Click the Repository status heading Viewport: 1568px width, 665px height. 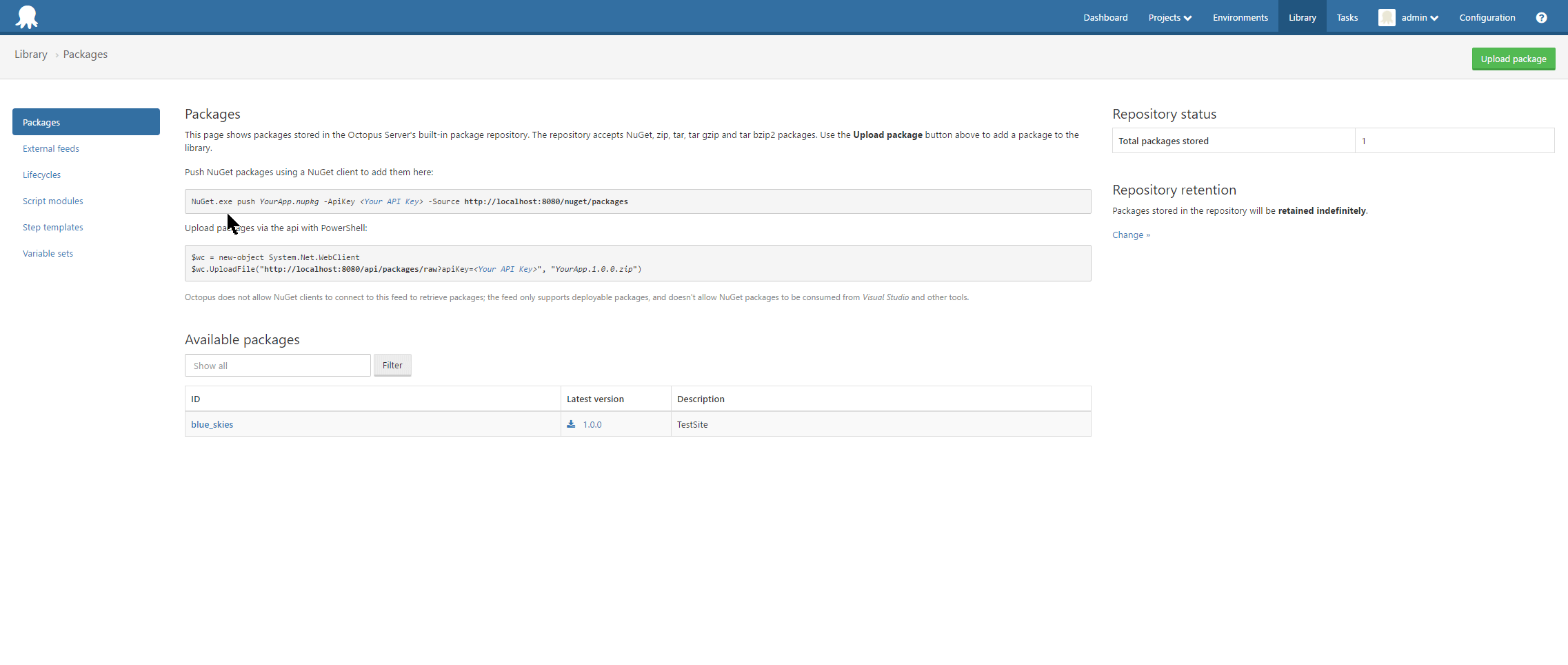click(x=1164, y=114)
